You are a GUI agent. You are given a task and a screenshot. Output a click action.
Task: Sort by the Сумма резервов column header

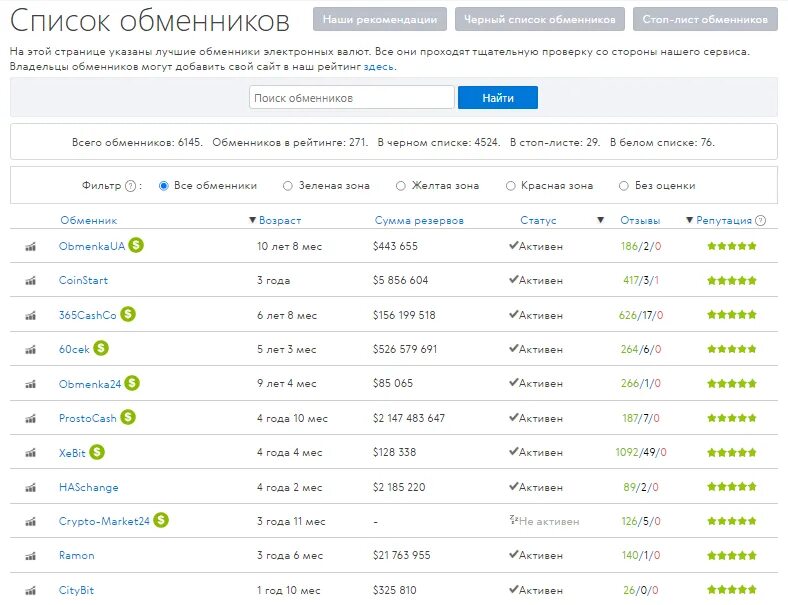[x=419, y=220]
